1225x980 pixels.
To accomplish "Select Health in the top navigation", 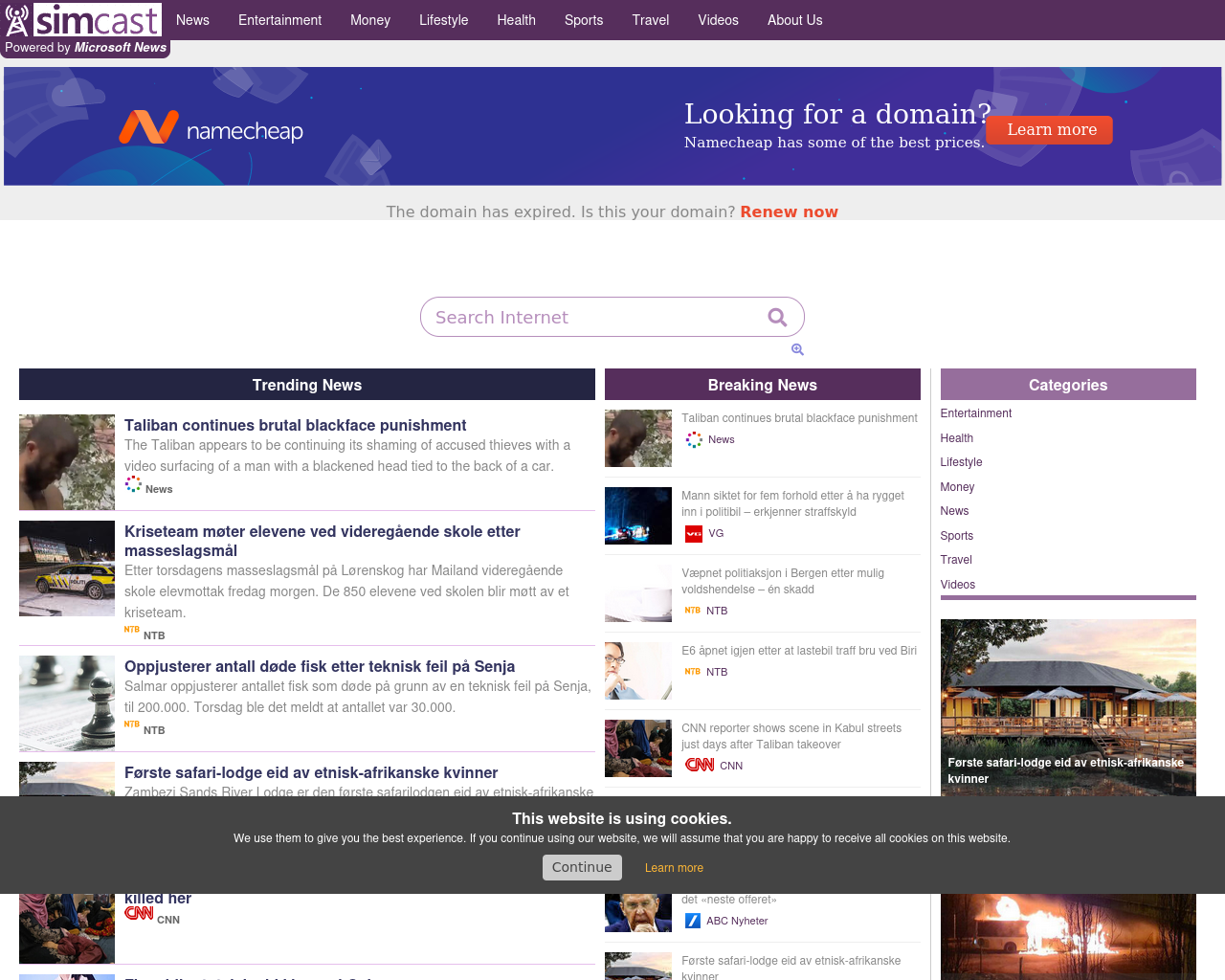I will click(516, 20).
